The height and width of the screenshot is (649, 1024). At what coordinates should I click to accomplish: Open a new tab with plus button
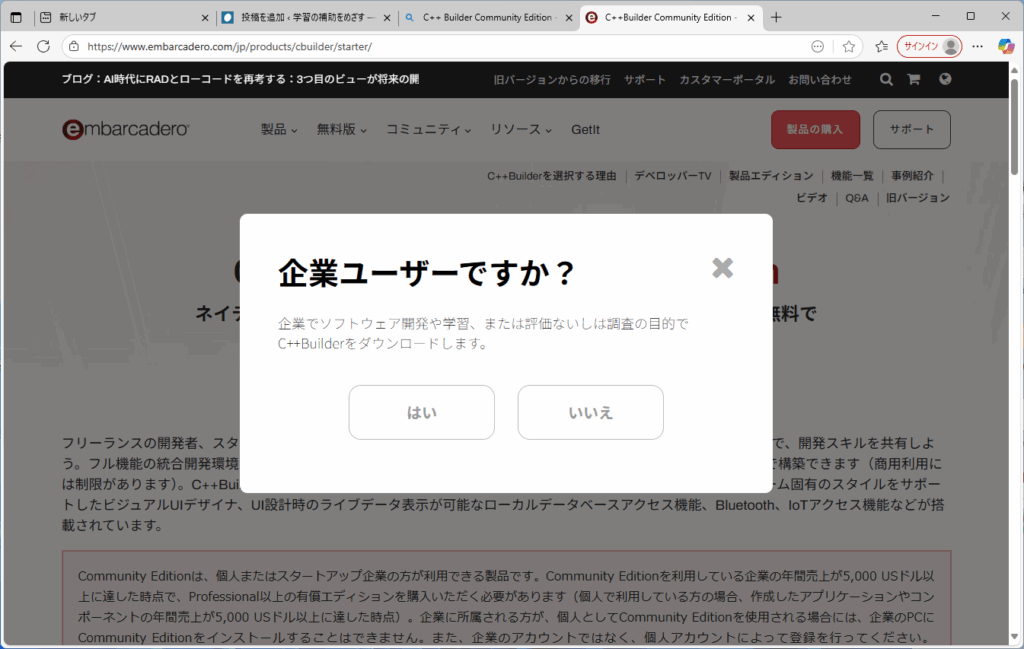click(x=776, y=18)
